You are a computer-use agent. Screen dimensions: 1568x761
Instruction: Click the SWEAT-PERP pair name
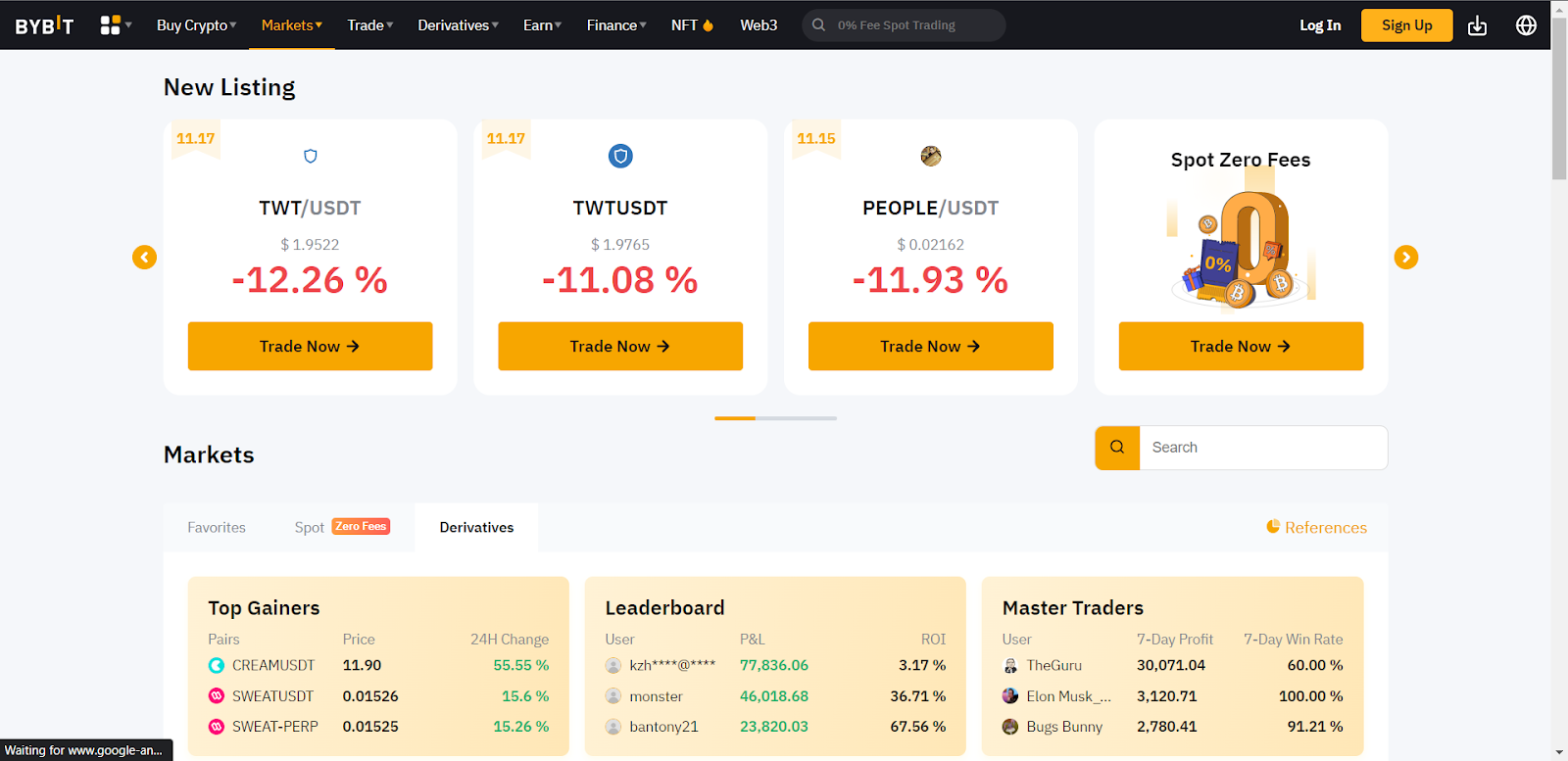tap(275, 727)
